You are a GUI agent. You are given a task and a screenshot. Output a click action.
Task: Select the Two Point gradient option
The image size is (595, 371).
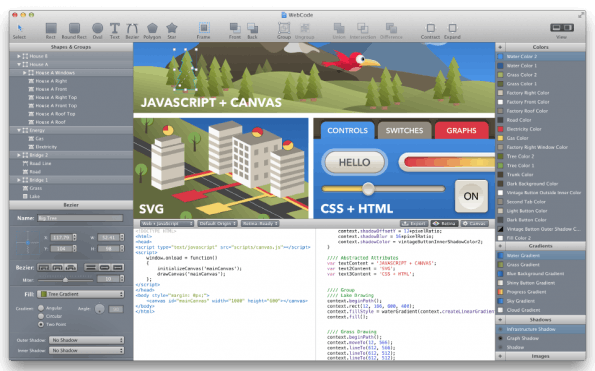coord(41,324)
